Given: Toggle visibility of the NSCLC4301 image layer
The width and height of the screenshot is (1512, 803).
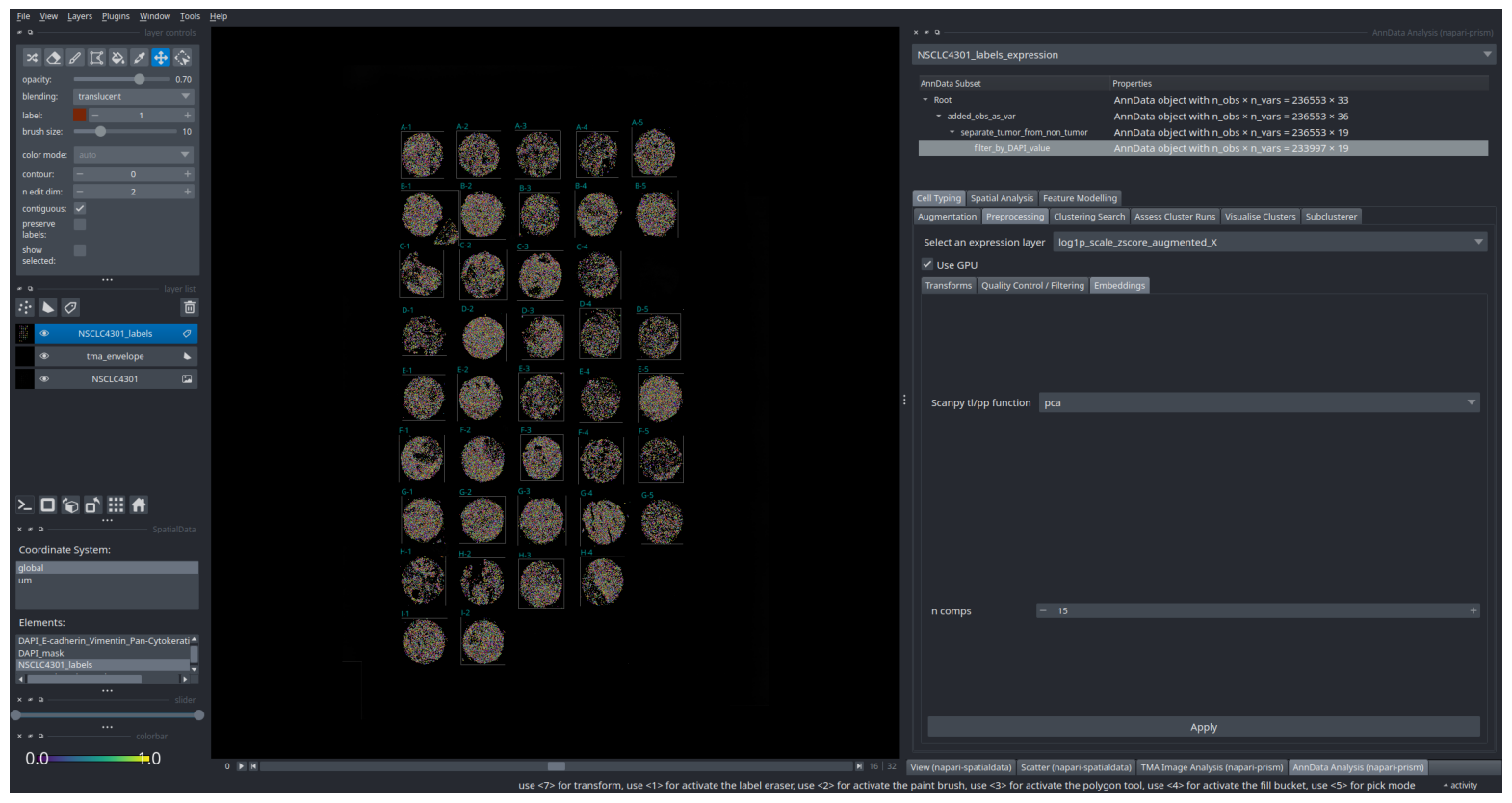Looking at the screenshot, I should pyautogui.click(x=44, y=379).
